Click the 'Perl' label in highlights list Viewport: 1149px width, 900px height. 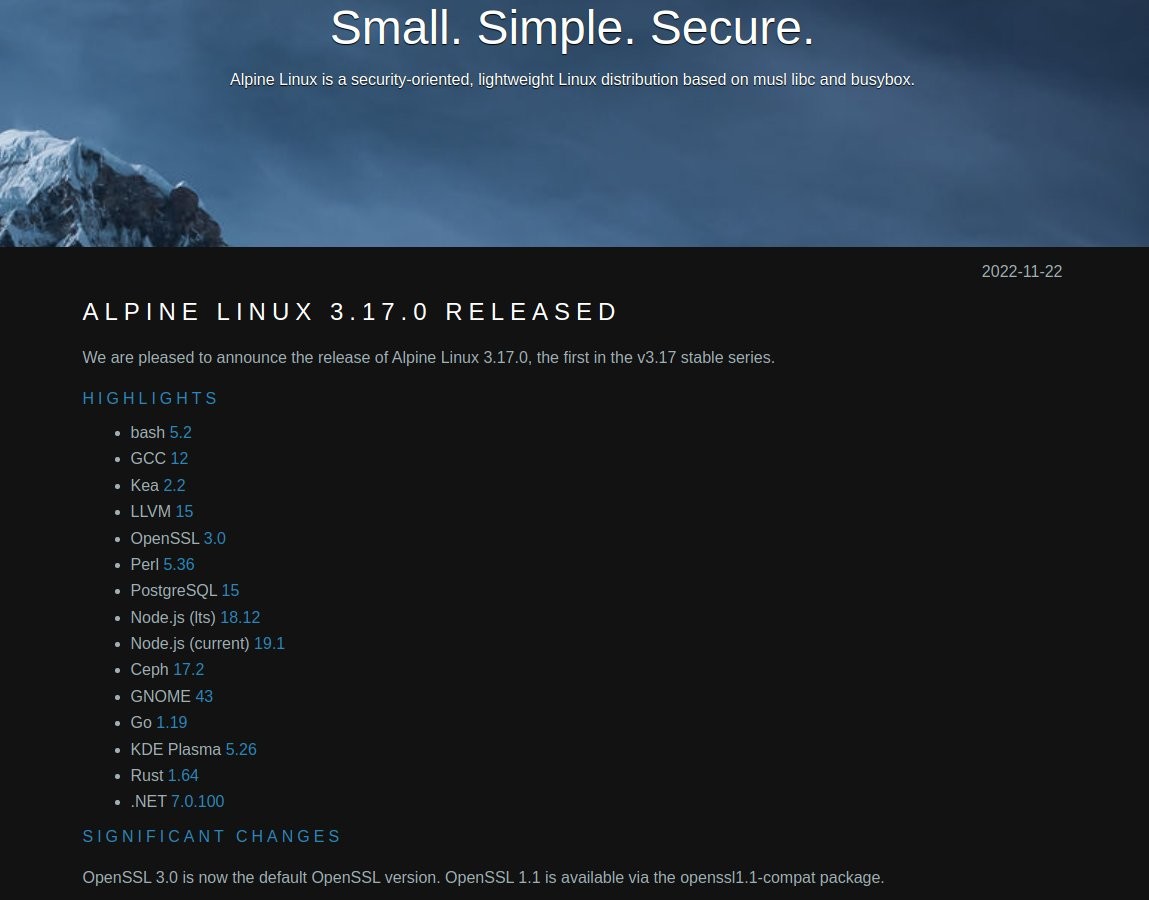(144, 564)
